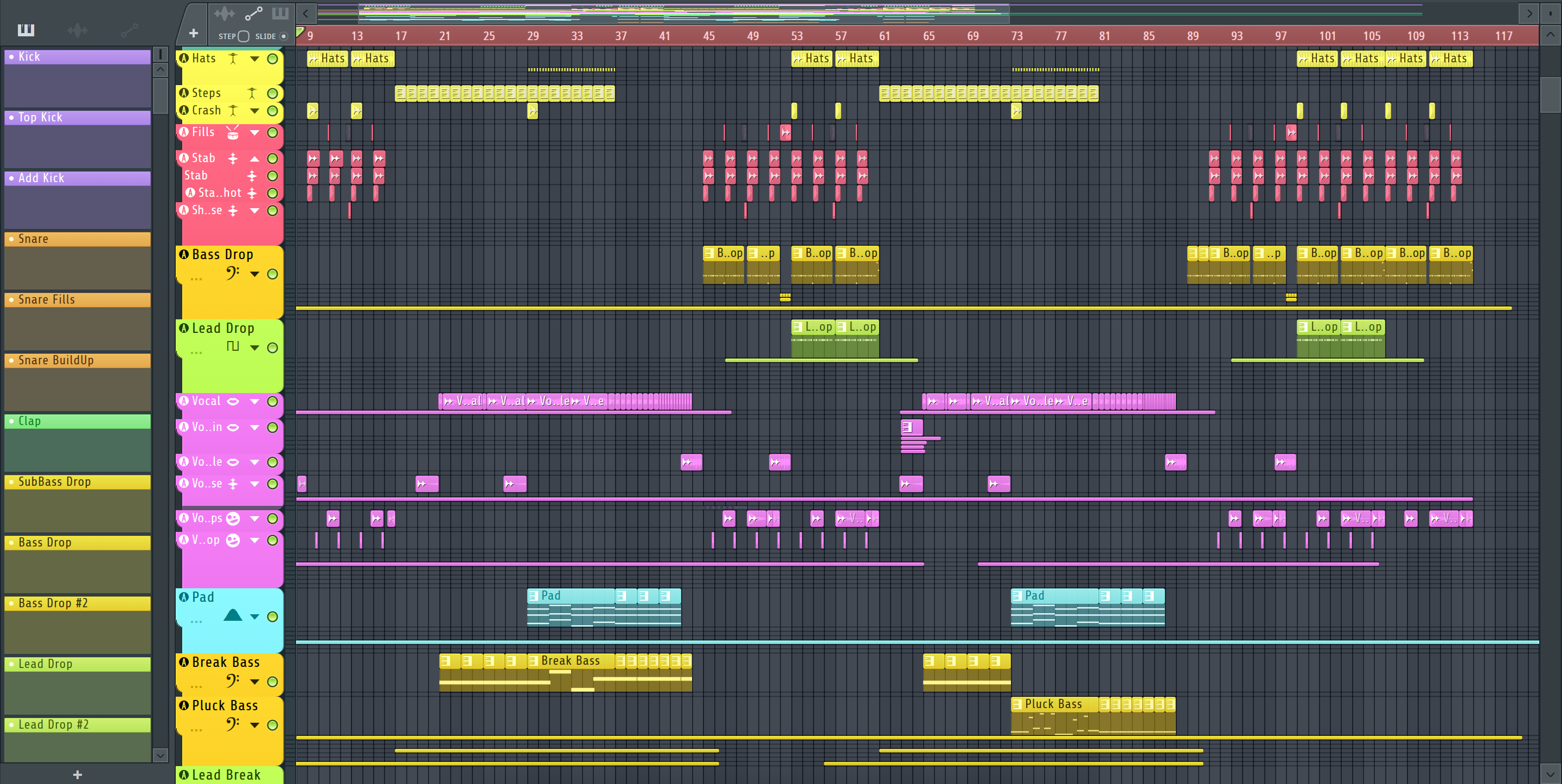Mute the Lead Drop track
Screen dimensions: 1562x784
273,348
